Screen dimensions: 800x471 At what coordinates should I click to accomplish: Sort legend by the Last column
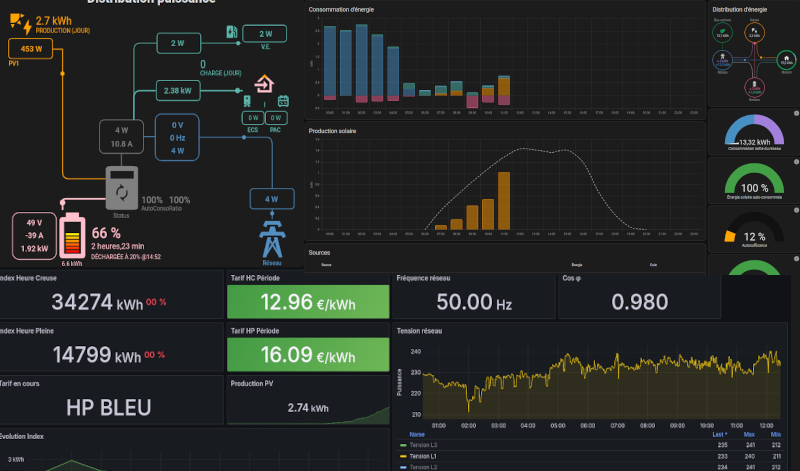pyautogui.click(x=720, y=435)
